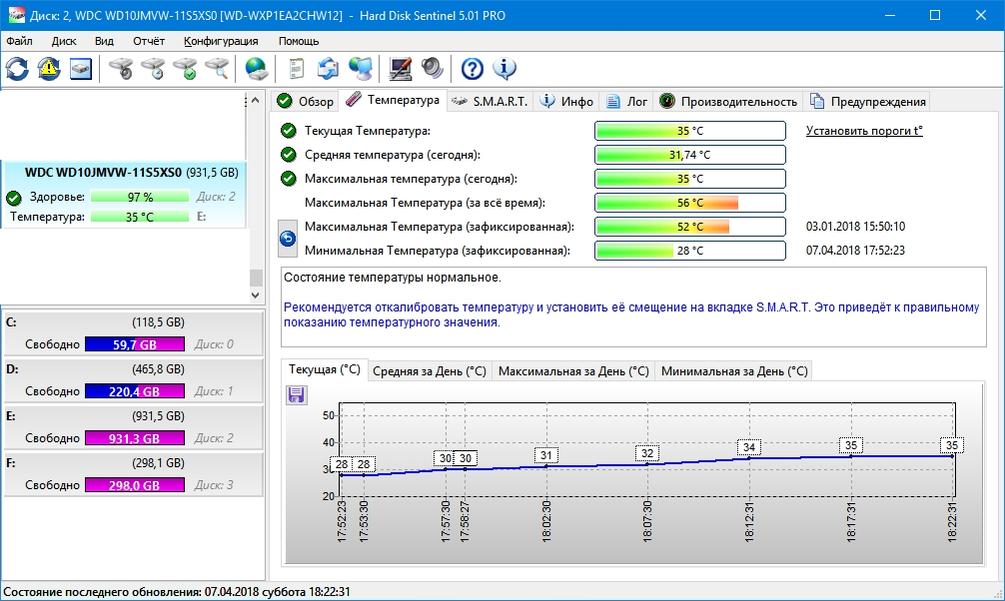
Task: Open the Файл menu
Action: [19, 41]
